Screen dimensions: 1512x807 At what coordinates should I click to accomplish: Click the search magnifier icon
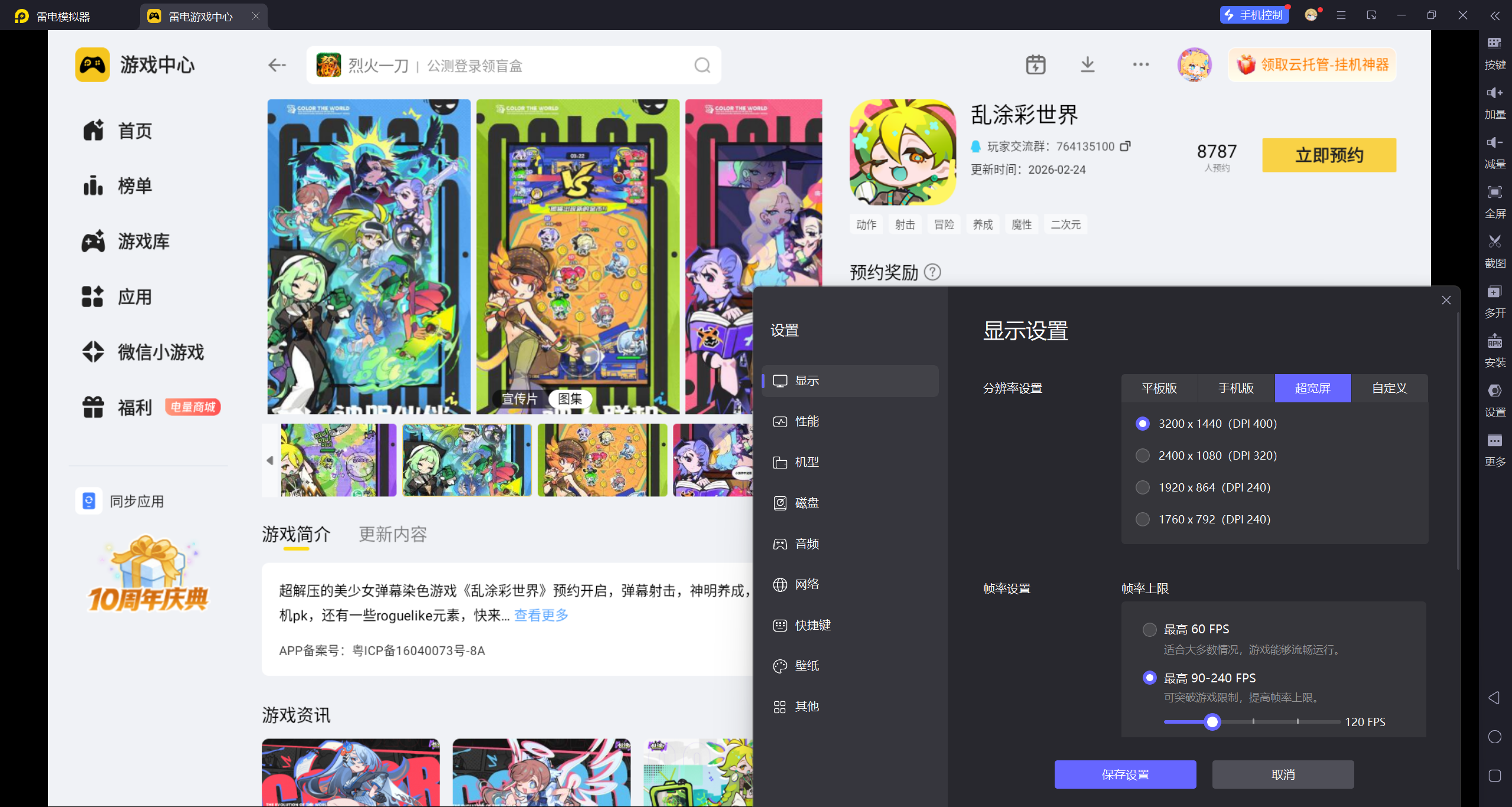[x=702, y=65]
